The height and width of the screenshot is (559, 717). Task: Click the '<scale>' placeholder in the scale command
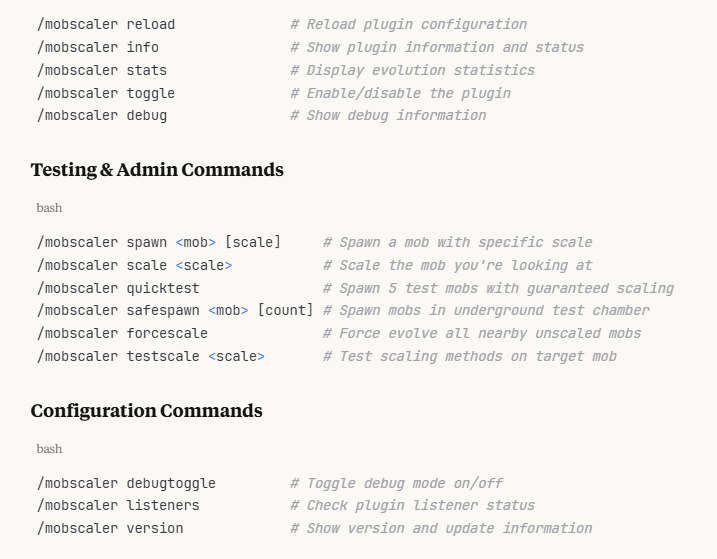point(204,265)
